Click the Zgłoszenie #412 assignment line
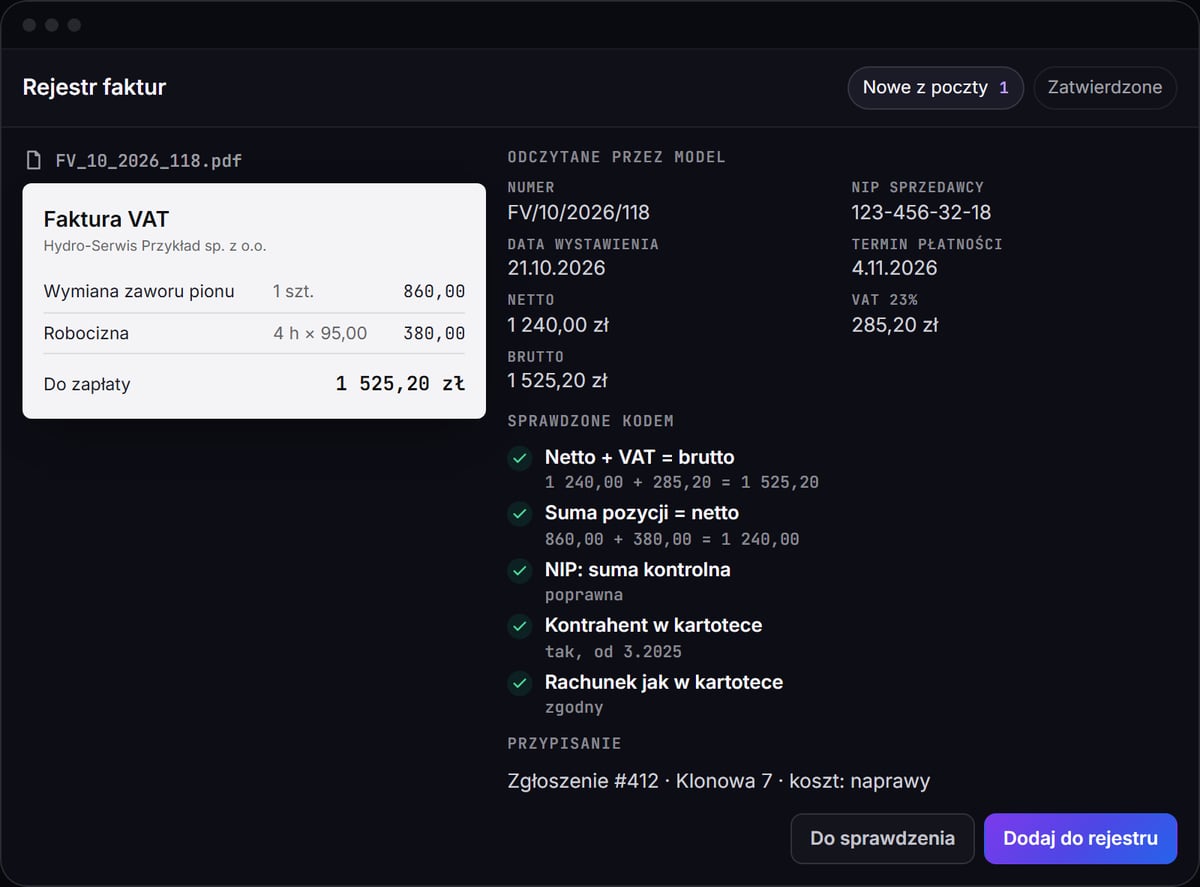Image resolution: width=1200 pixels, height=887 pixels. pyautogui.click(x=719, y=781)
